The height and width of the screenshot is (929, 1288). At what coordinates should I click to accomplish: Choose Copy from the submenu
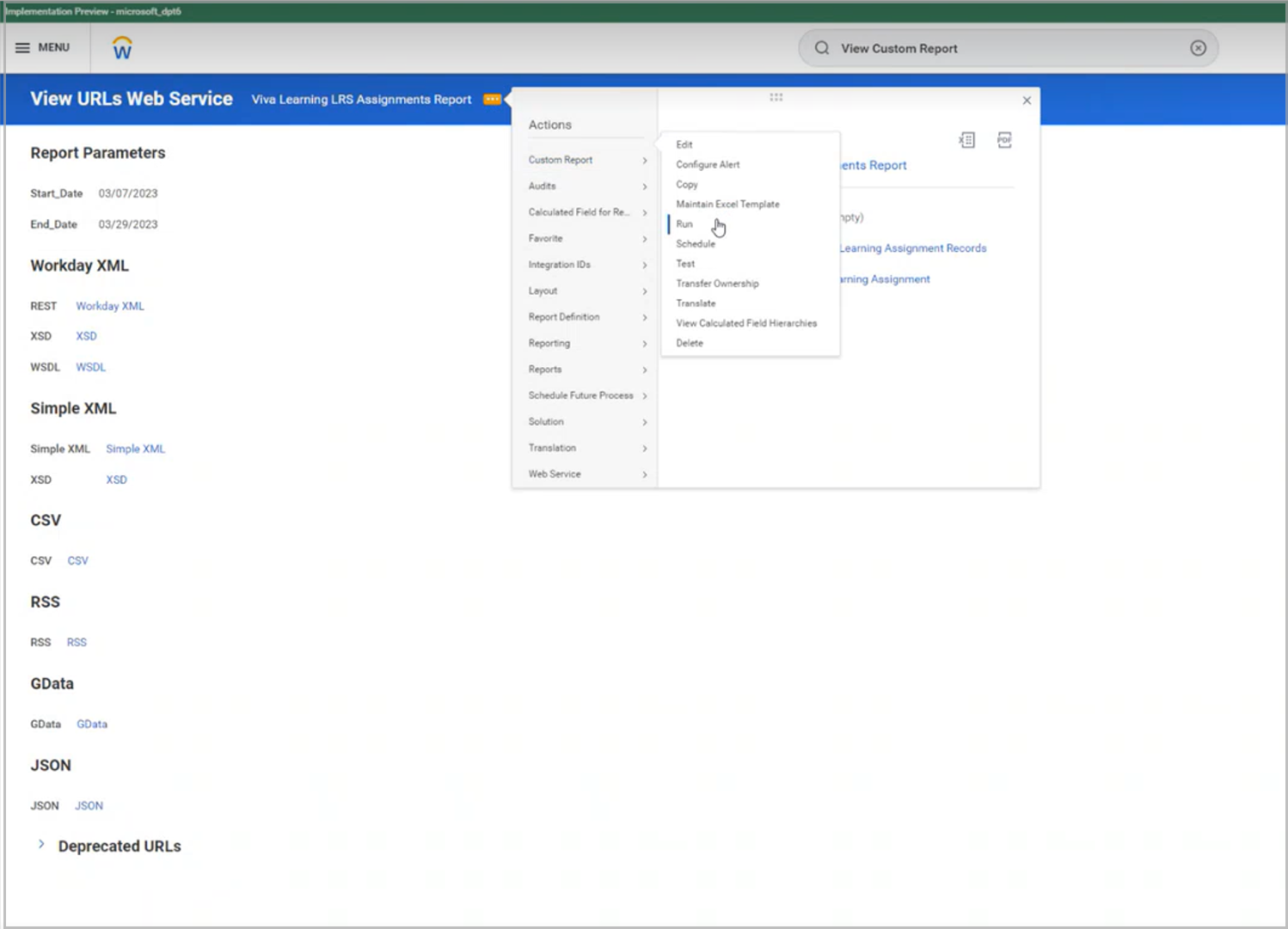687,184
